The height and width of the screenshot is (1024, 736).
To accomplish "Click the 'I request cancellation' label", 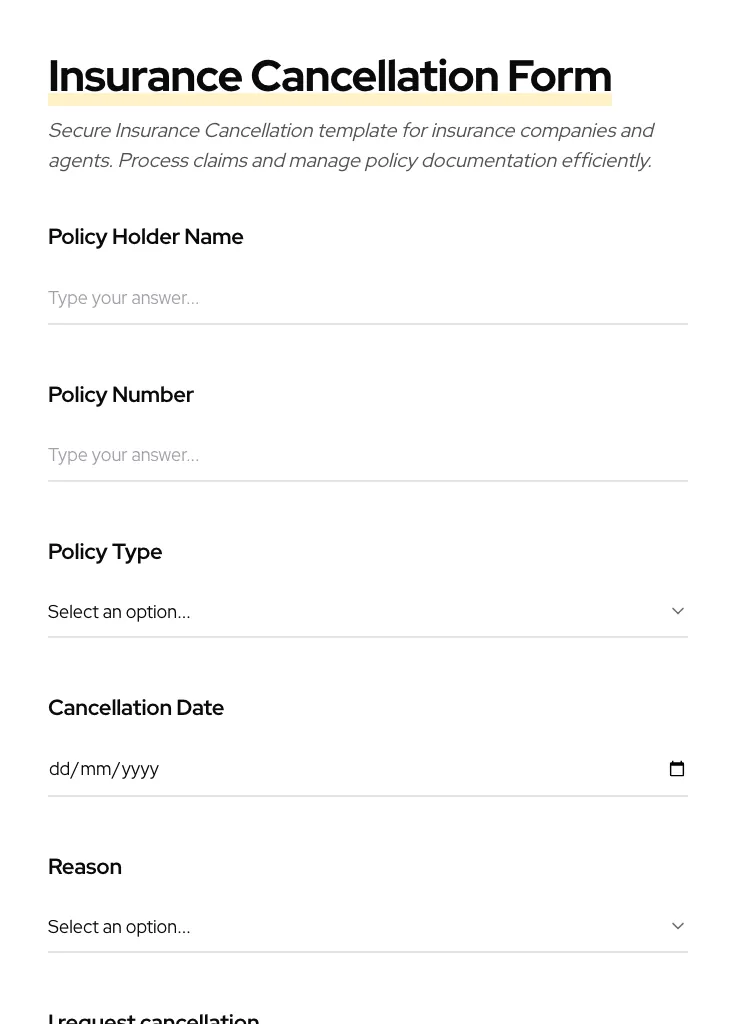I will point(154,1018).
